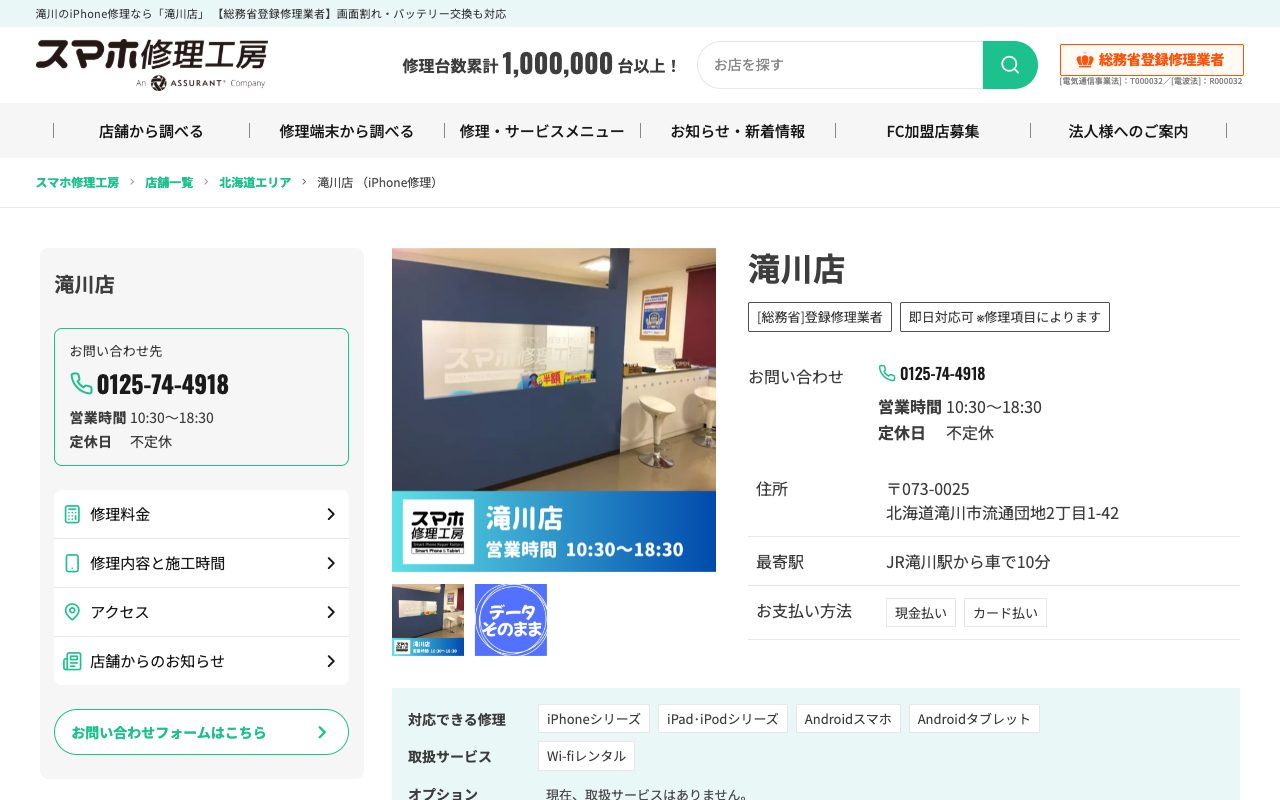This screenshot has width=1280, height=800.
Task: Expand the 修理料金 chevron arrow
Action: (x=331, y=514)
